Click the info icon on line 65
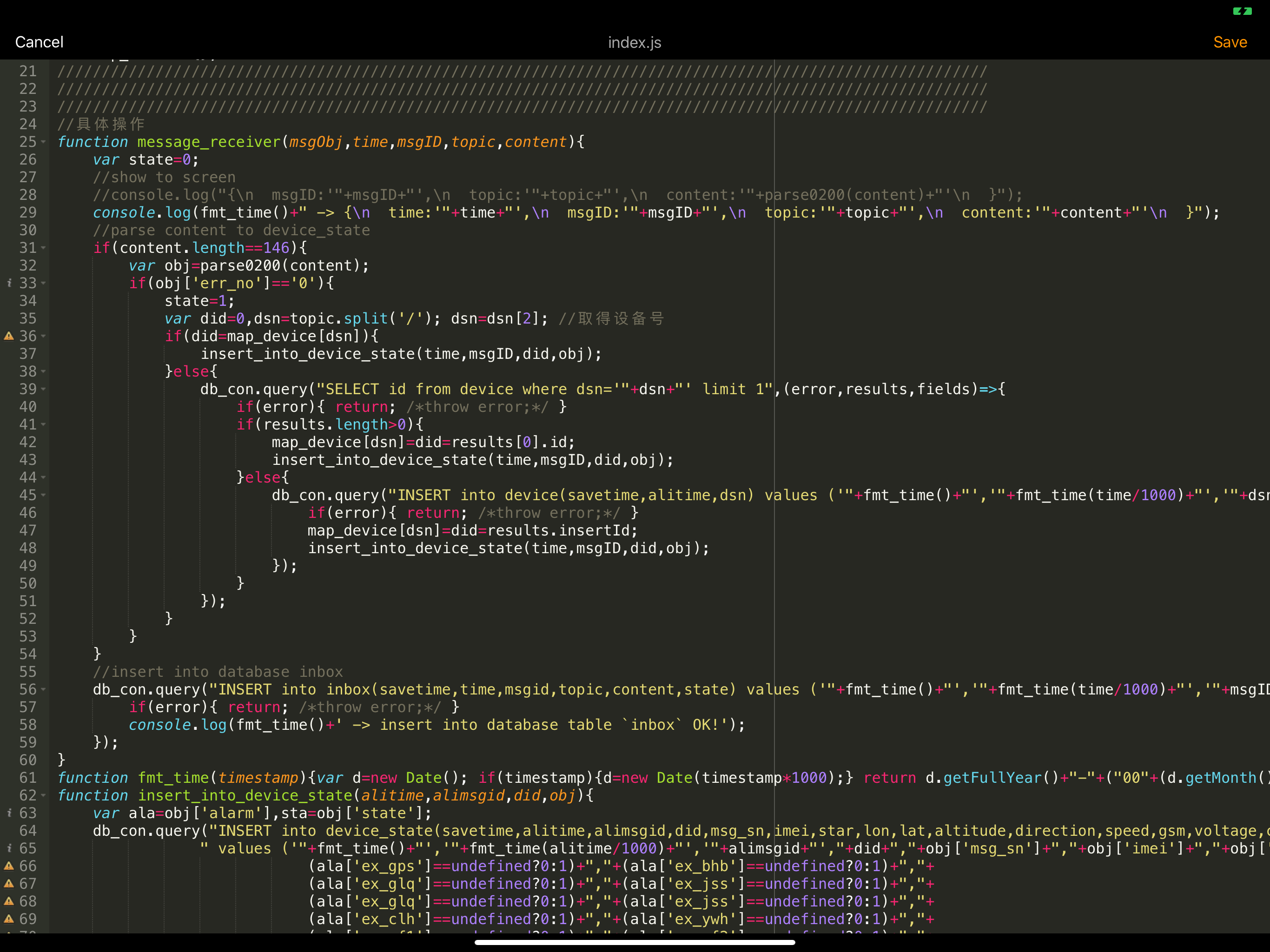The height and width of the screenshot is (952, 1270). (x=9, y=848)
